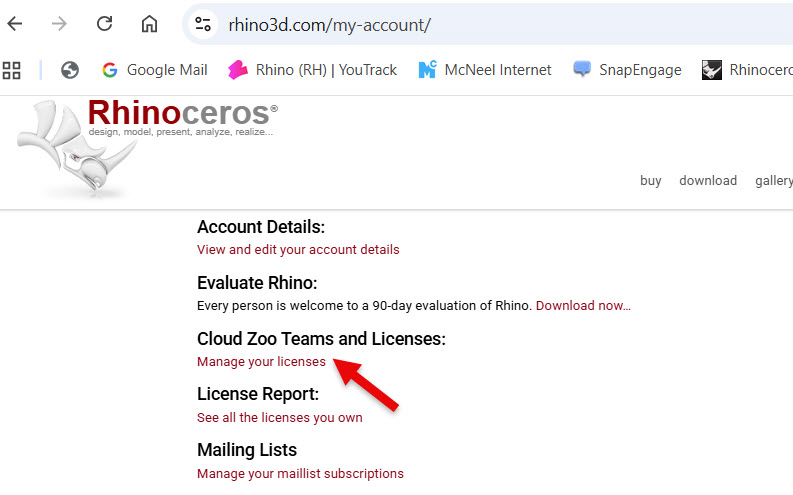
Task: Click the Mailing Lists heading
Action: [x=247, y=450]
